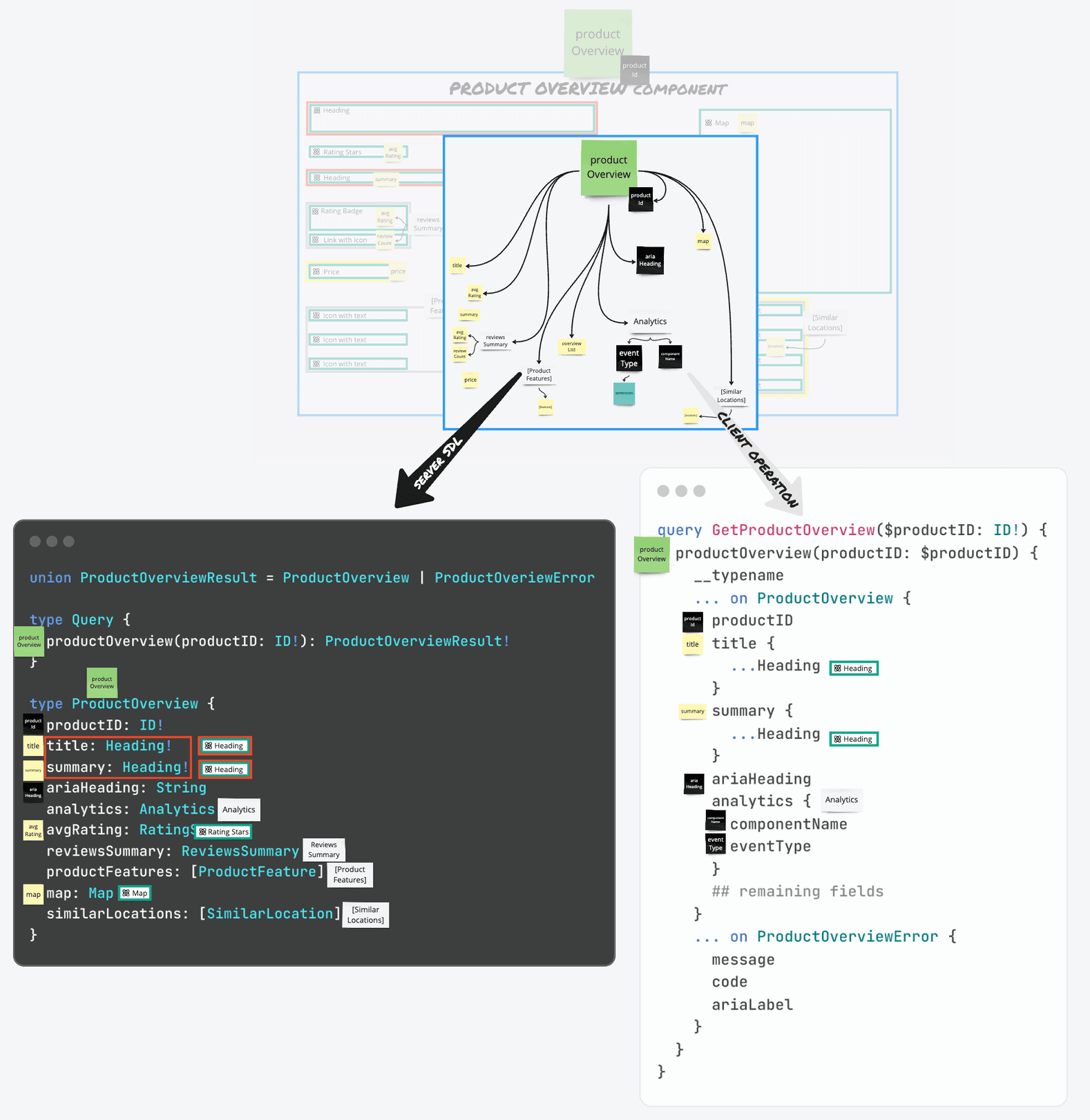Click the Rating Stars badge in SDL panel
Image resolution: width=1090 pixels, height=1120 pixels.
click(x=223, y=832)
